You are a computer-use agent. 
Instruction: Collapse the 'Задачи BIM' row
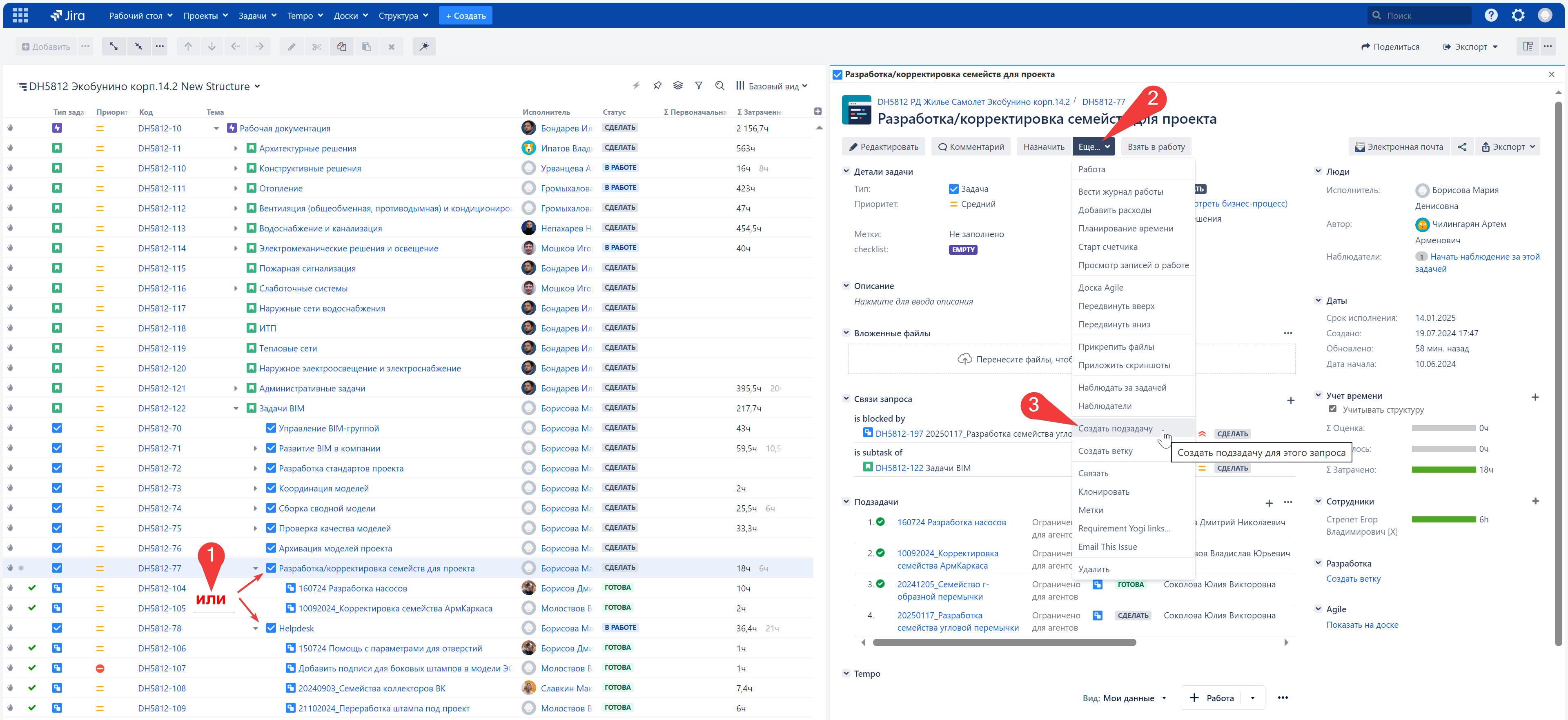236,409
